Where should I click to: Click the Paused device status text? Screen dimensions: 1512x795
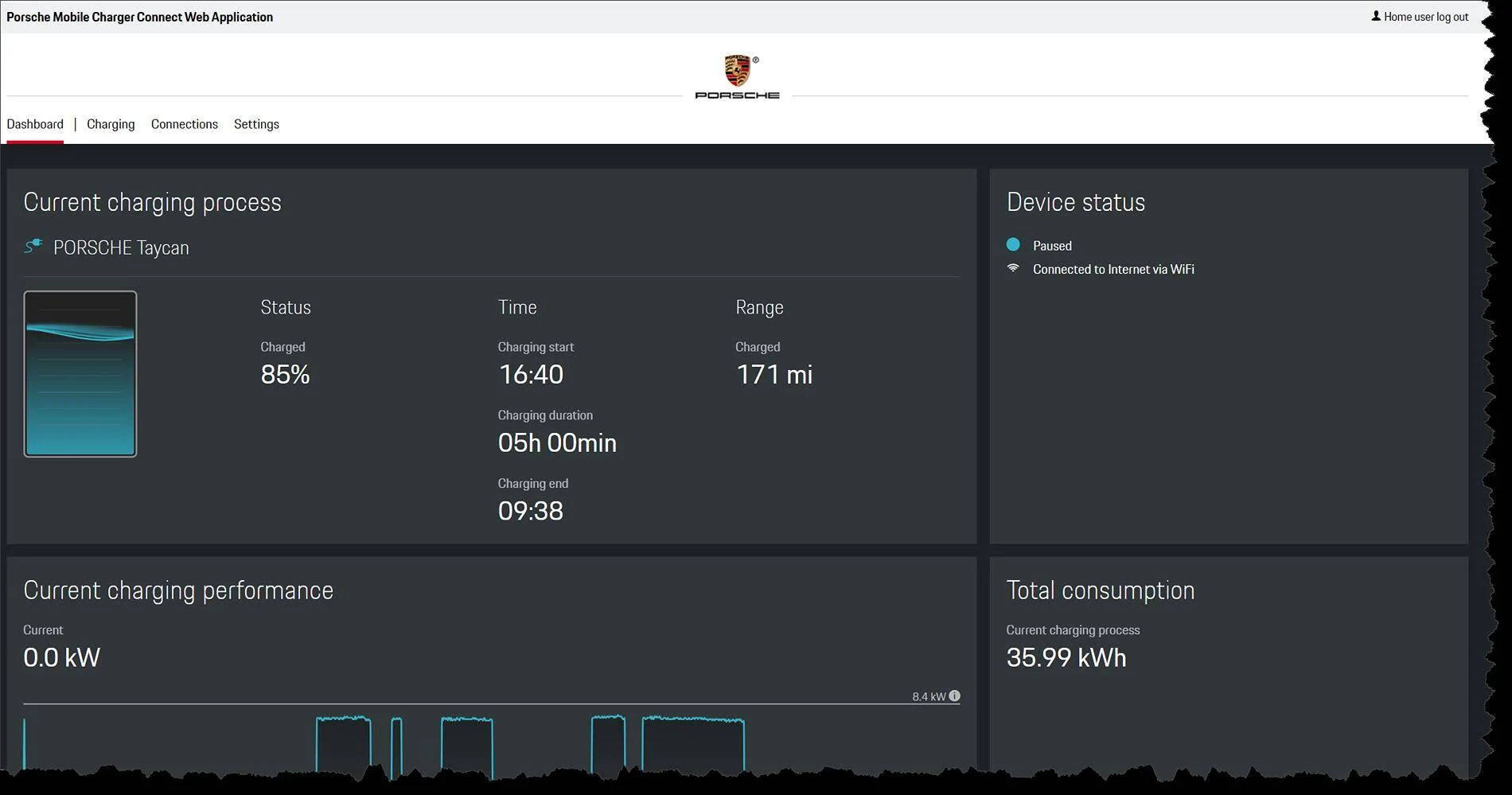click(x=1052, y=246)
